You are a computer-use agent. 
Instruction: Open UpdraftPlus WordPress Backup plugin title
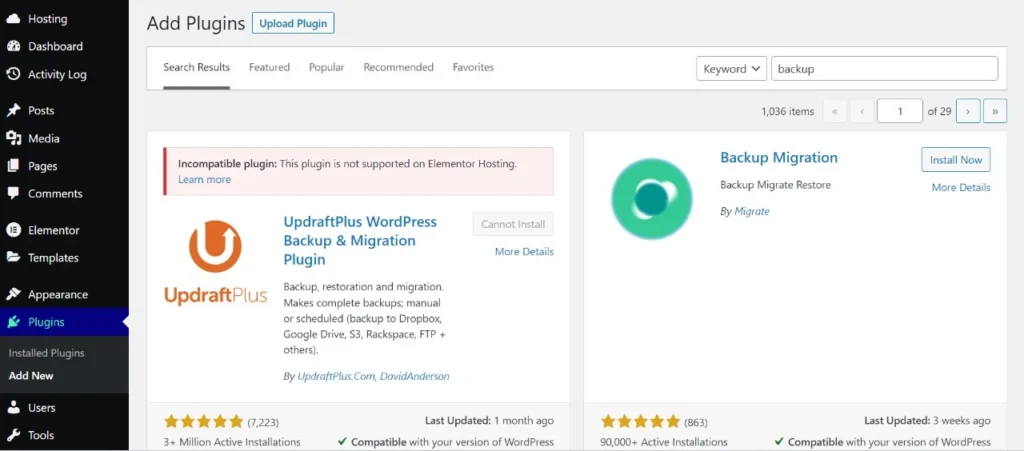(x=360, y=241)
